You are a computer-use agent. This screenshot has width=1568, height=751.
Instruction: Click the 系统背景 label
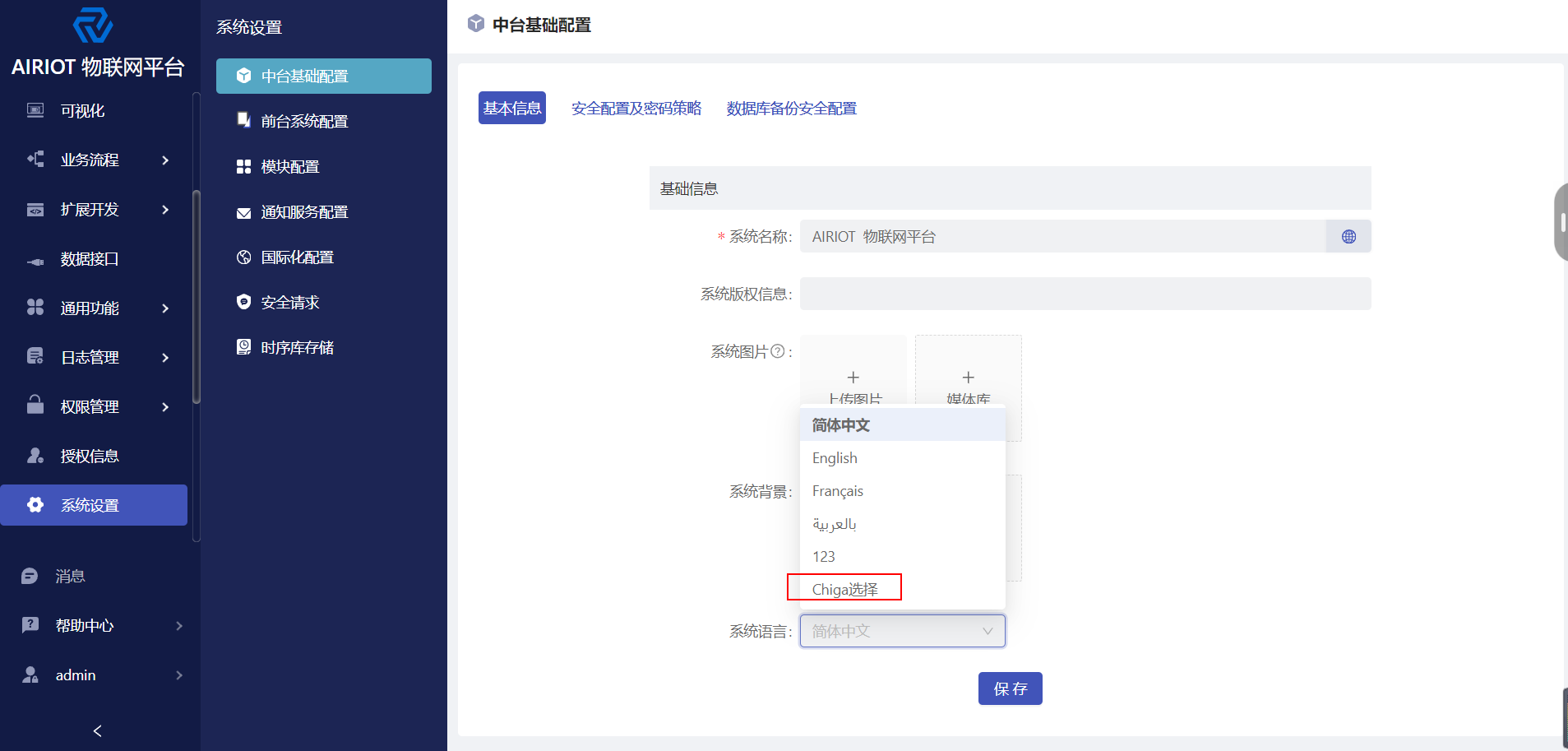click(761, 491)
